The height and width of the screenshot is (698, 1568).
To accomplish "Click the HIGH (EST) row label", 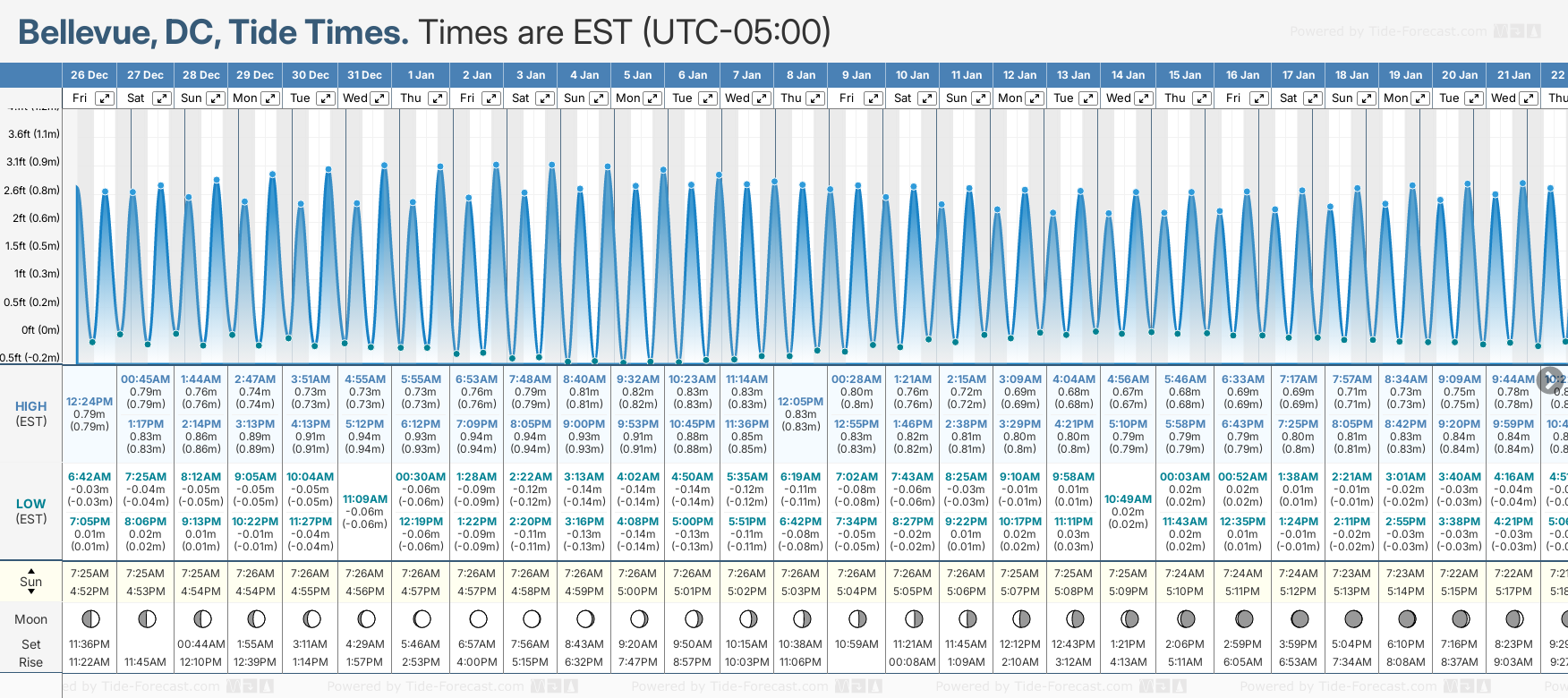I will 31,413.
